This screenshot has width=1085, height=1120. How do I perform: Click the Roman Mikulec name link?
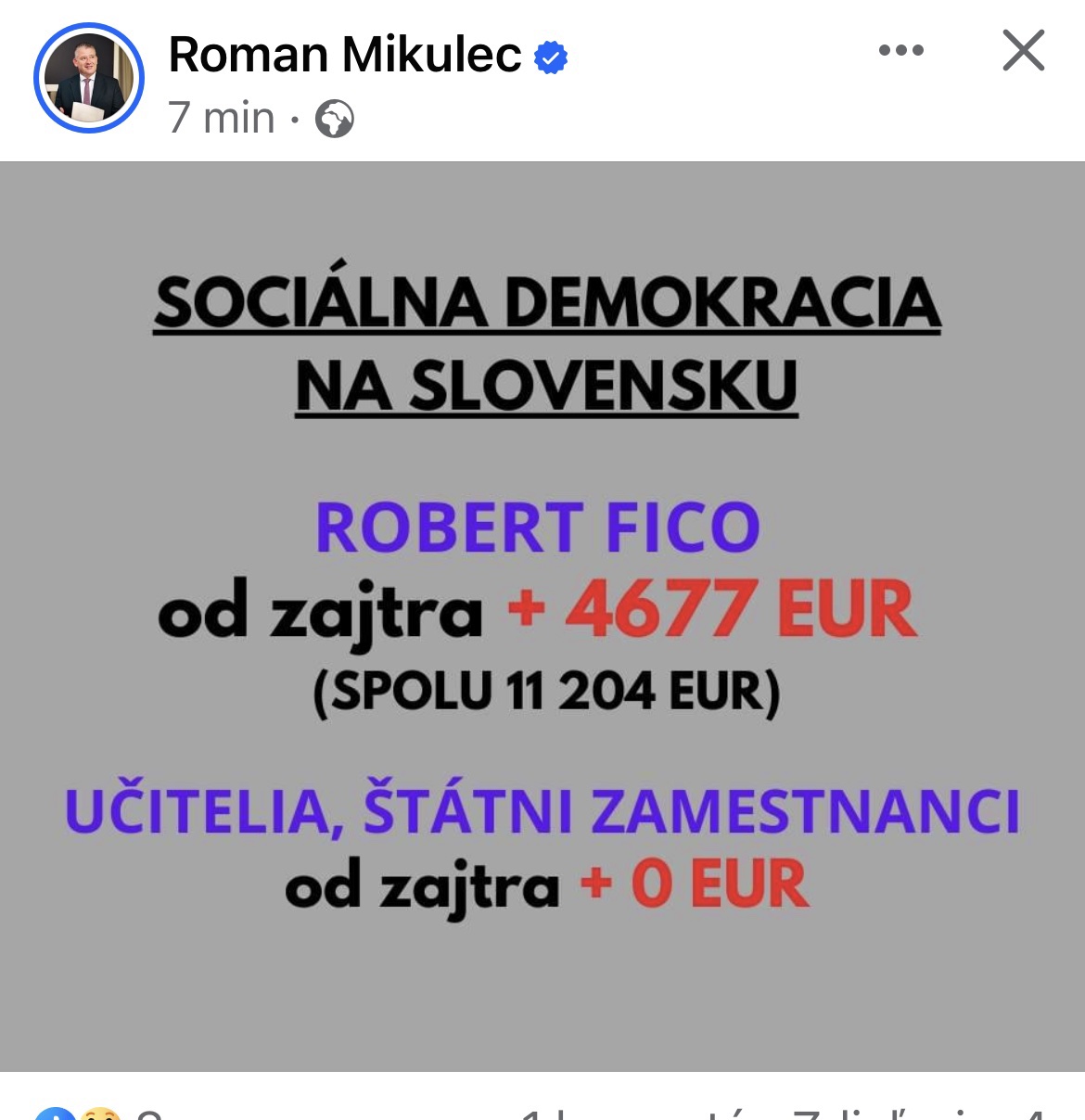click(x=345, y=55)
